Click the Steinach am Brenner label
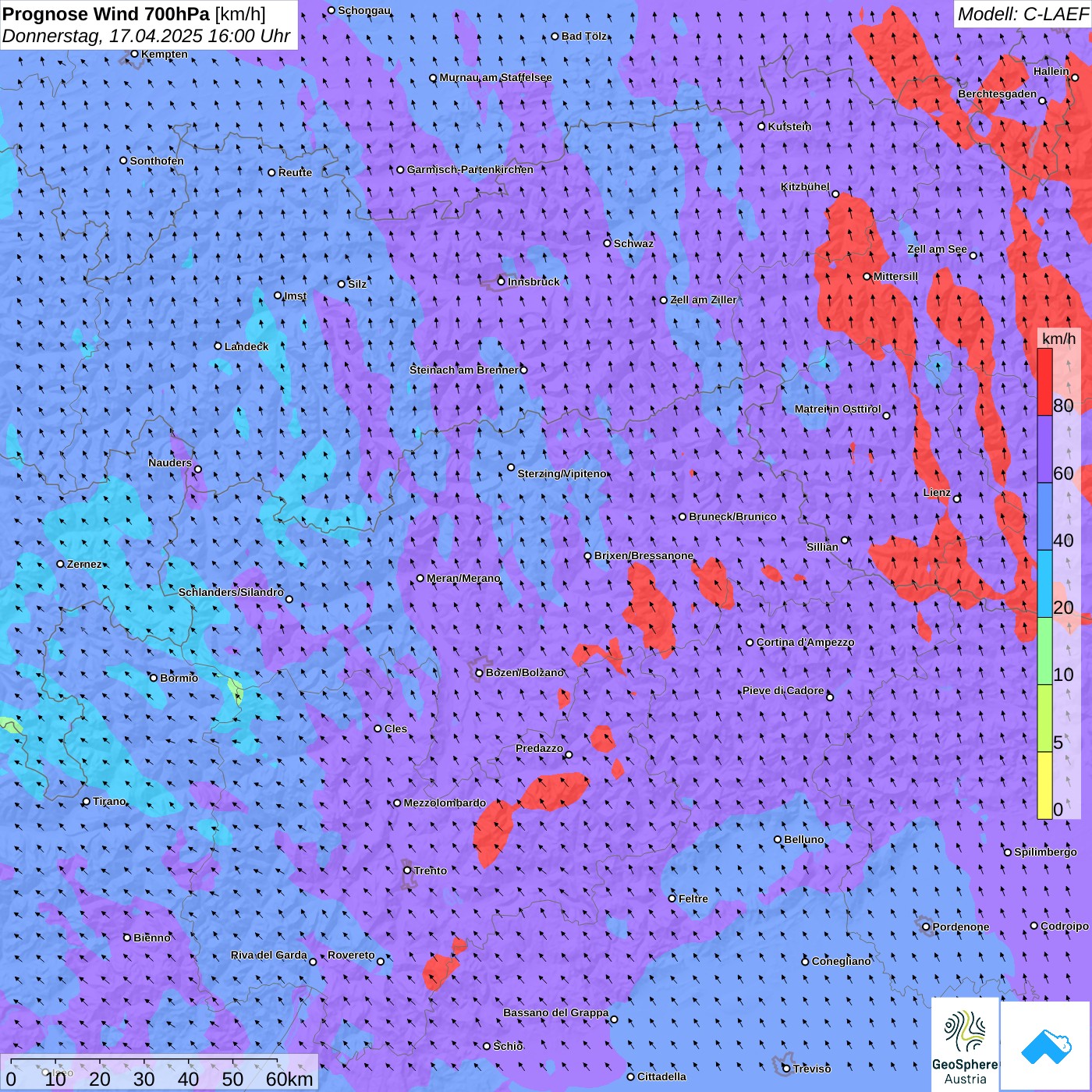The height and width of the screenshot is (1092, 1092). coord(463,370)
